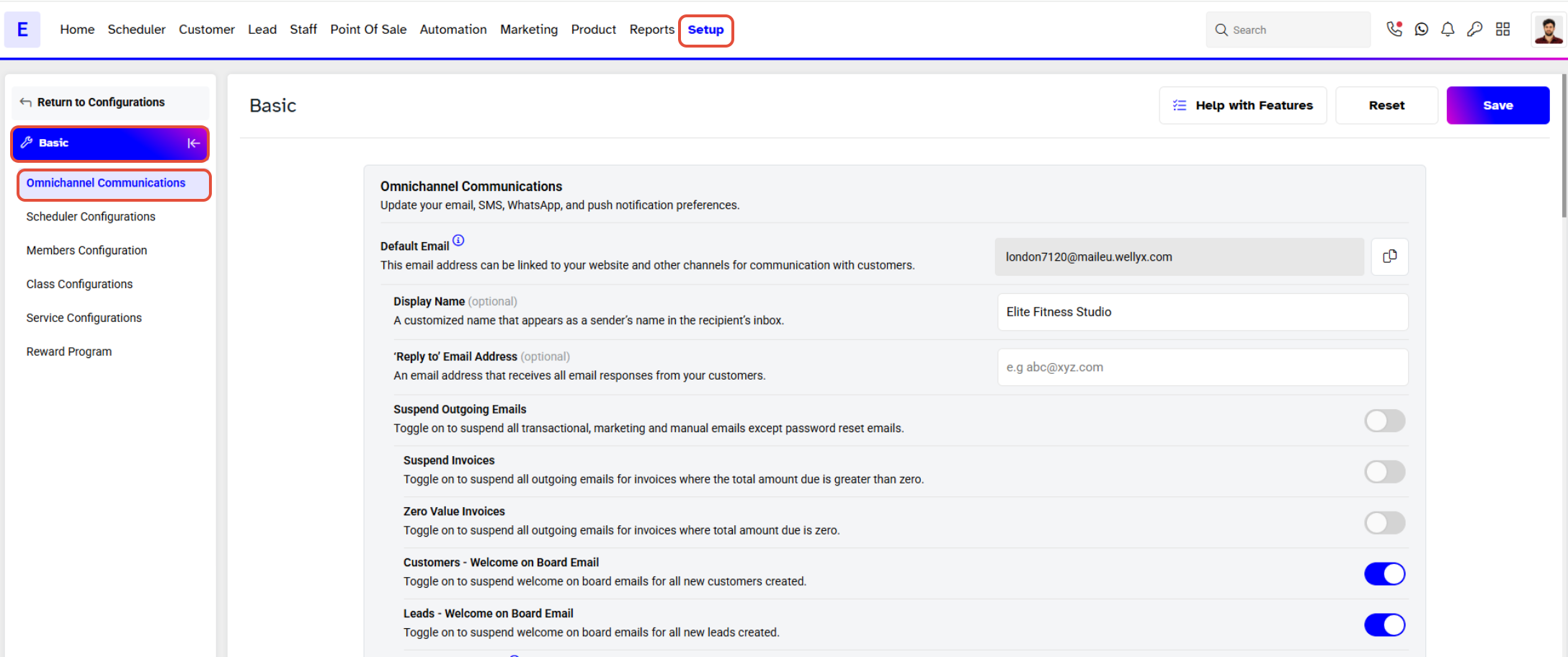This screenshot has width=1568, height=657.
Task: Toggle Suspend Invoices switch
Action: pyautogui.click(x=1384, y=472)
